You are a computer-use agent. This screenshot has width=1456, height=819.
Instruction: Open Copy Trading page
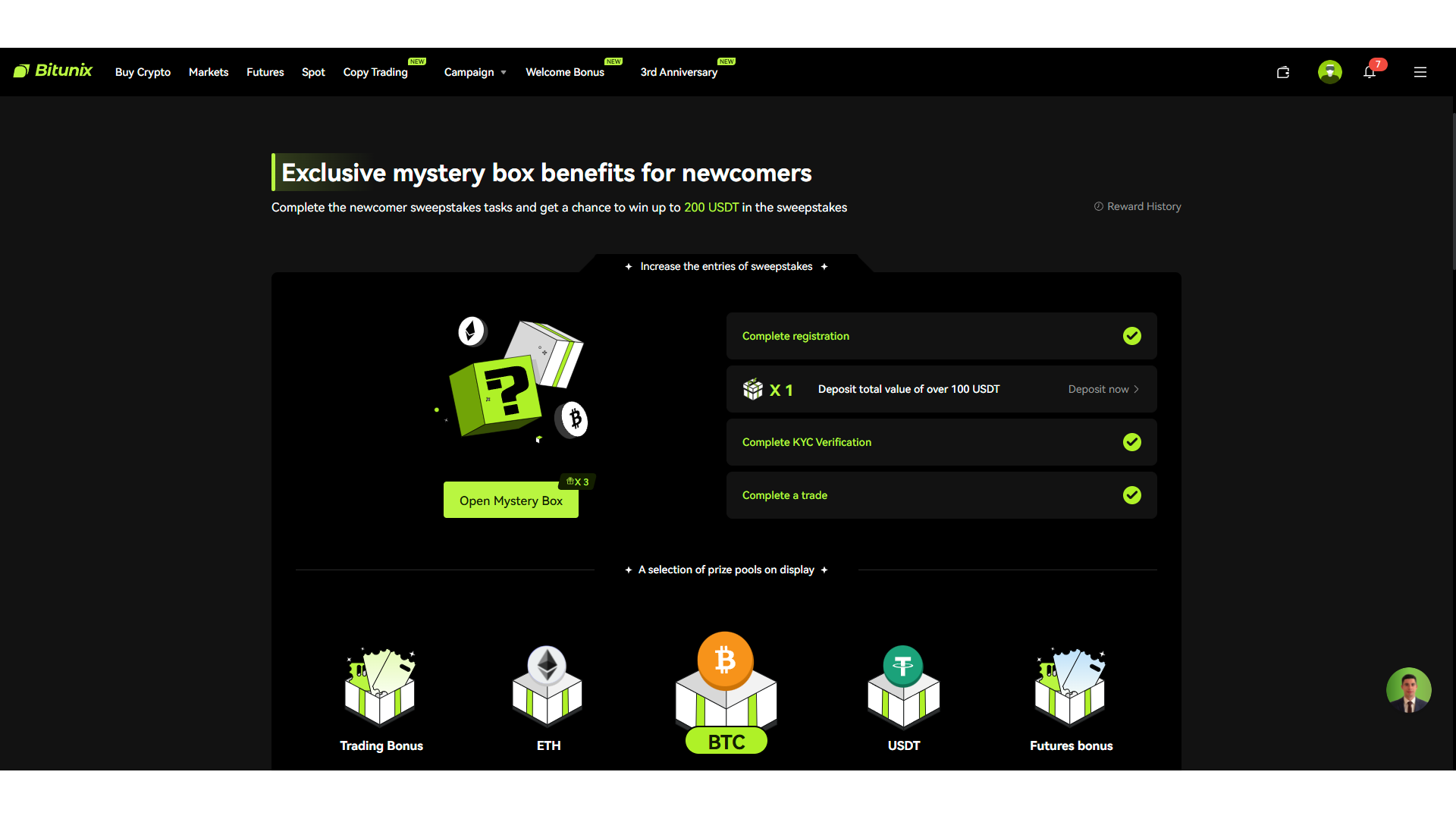[375, 72]
